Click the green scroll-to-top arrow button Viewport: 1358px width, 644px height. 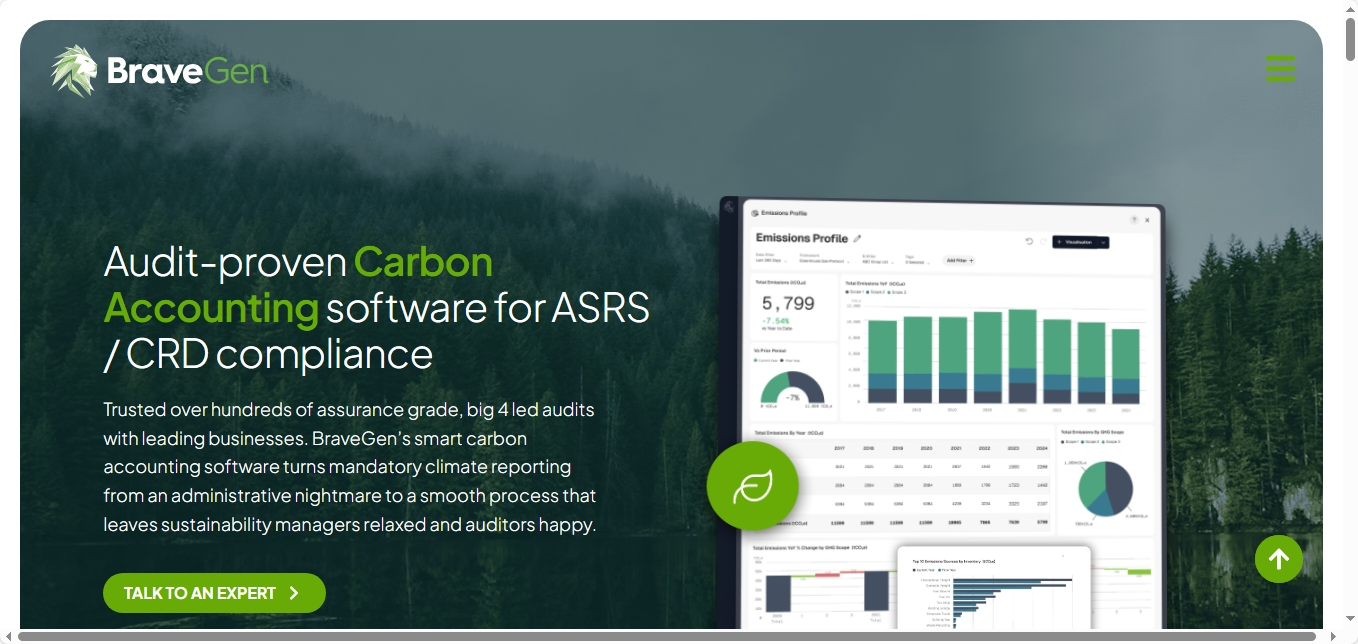(x=1278, y=559)
